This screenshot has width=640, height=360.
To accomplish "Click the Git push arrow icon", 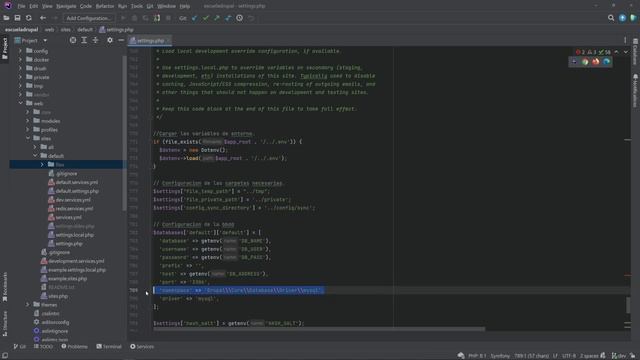I will [x=217, y=18].
